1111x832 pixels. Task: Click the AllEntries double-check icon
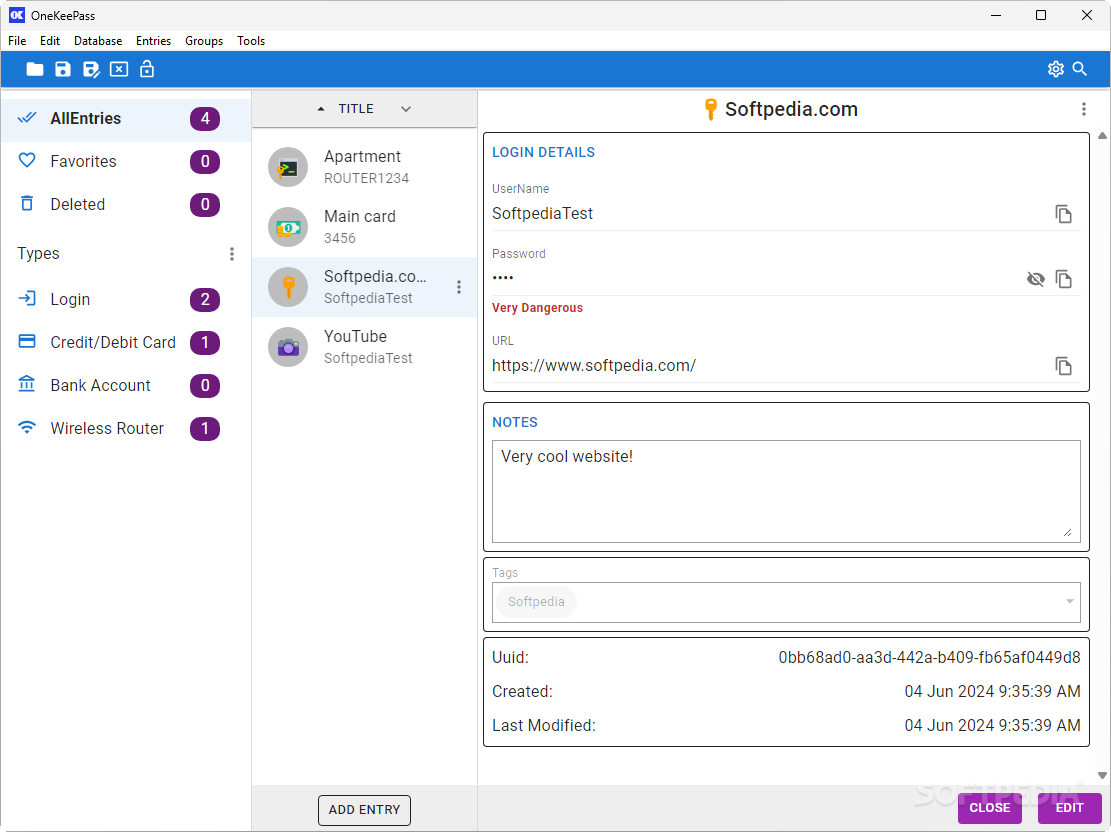[27, 118]
